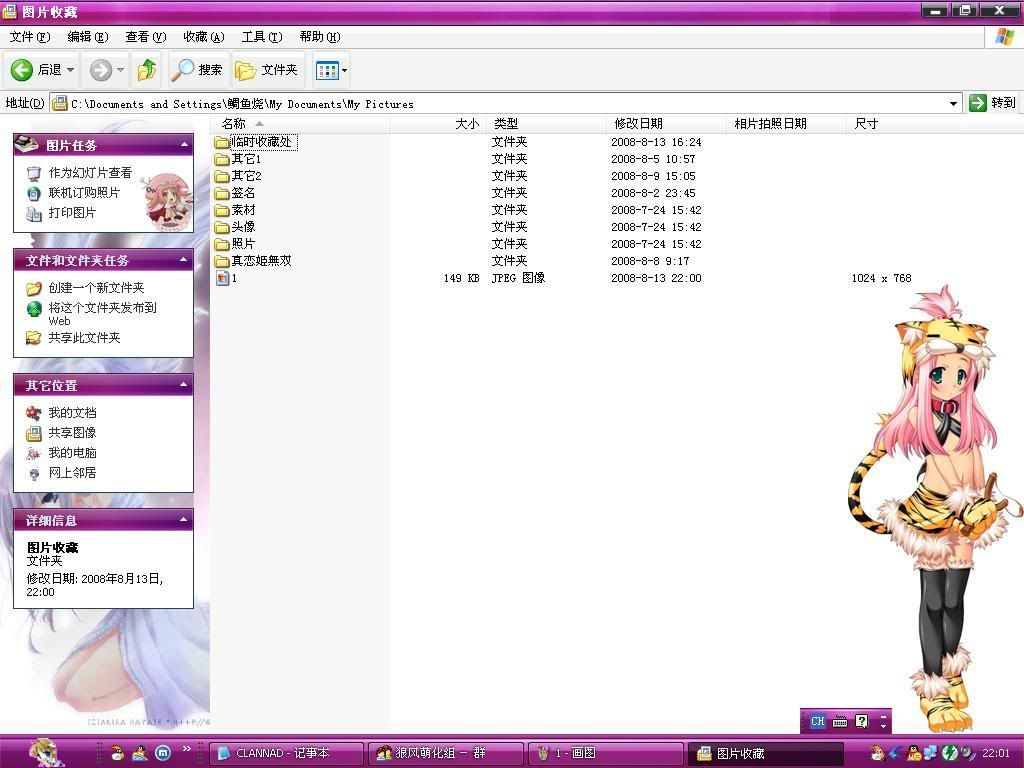Image resolution: width=1024 pixels, height=768 pixels.
Task: Expand the quick launch overflow chevron
Action: coord(187,748)
